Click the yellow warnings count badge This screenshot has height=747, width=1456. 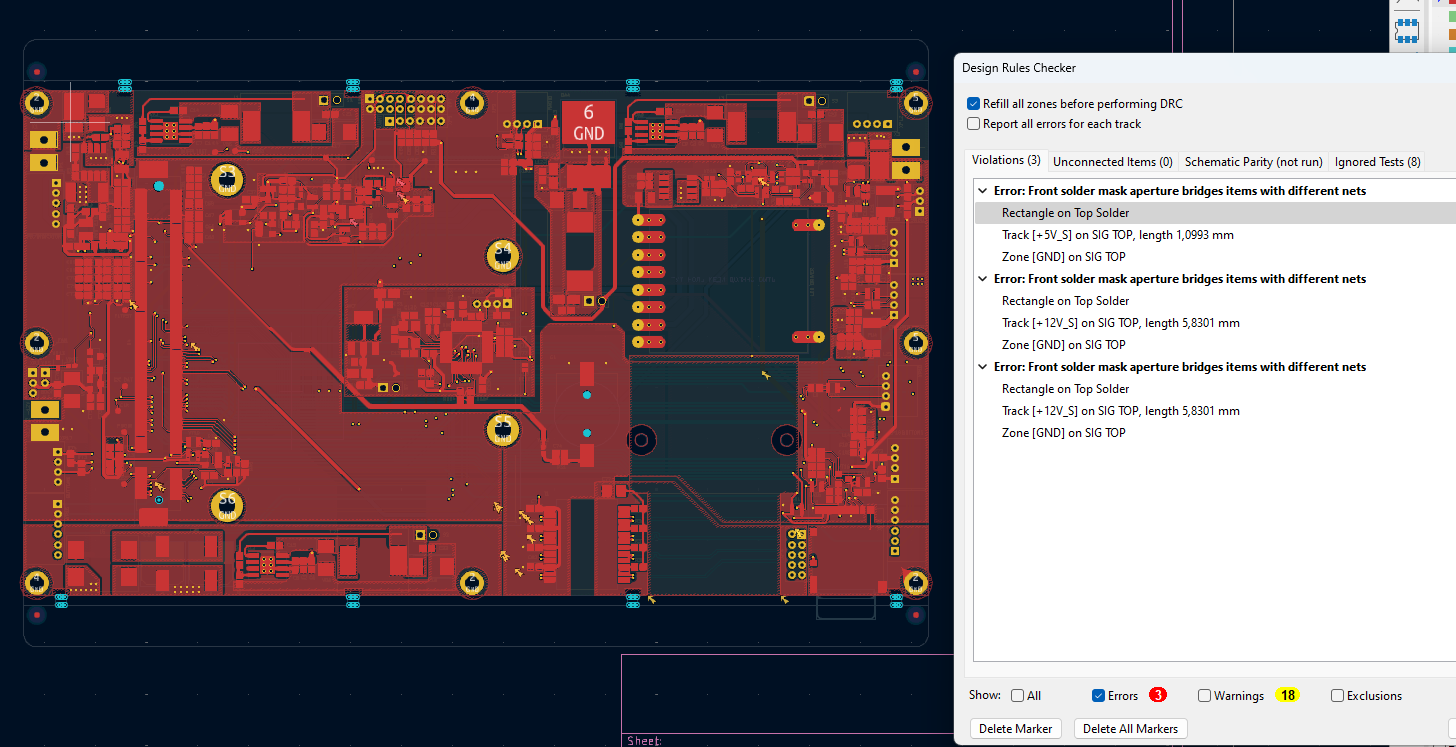click(1287, 695)
